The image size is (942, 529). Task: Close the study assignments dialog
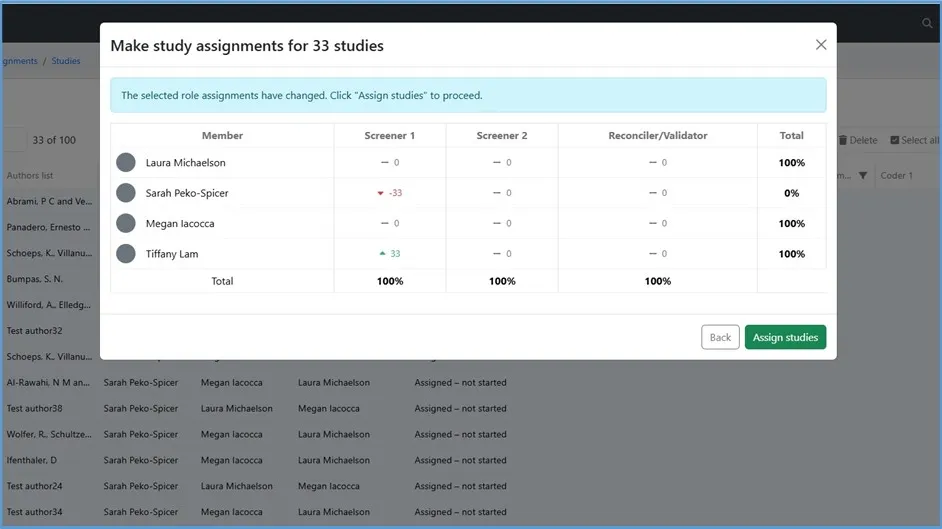tap(821, 45)
